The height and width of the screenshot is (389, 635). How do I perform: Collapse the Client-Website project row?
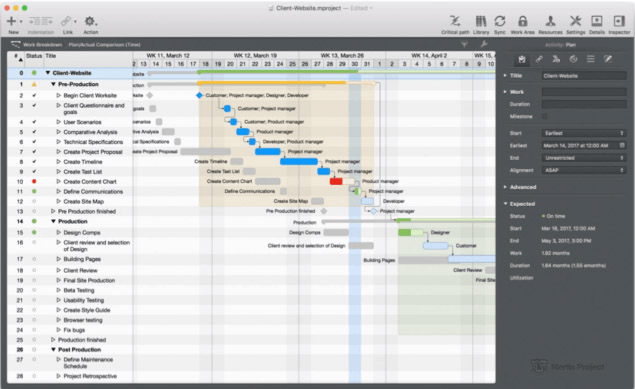pyautogui.click(x=47, y=73)
